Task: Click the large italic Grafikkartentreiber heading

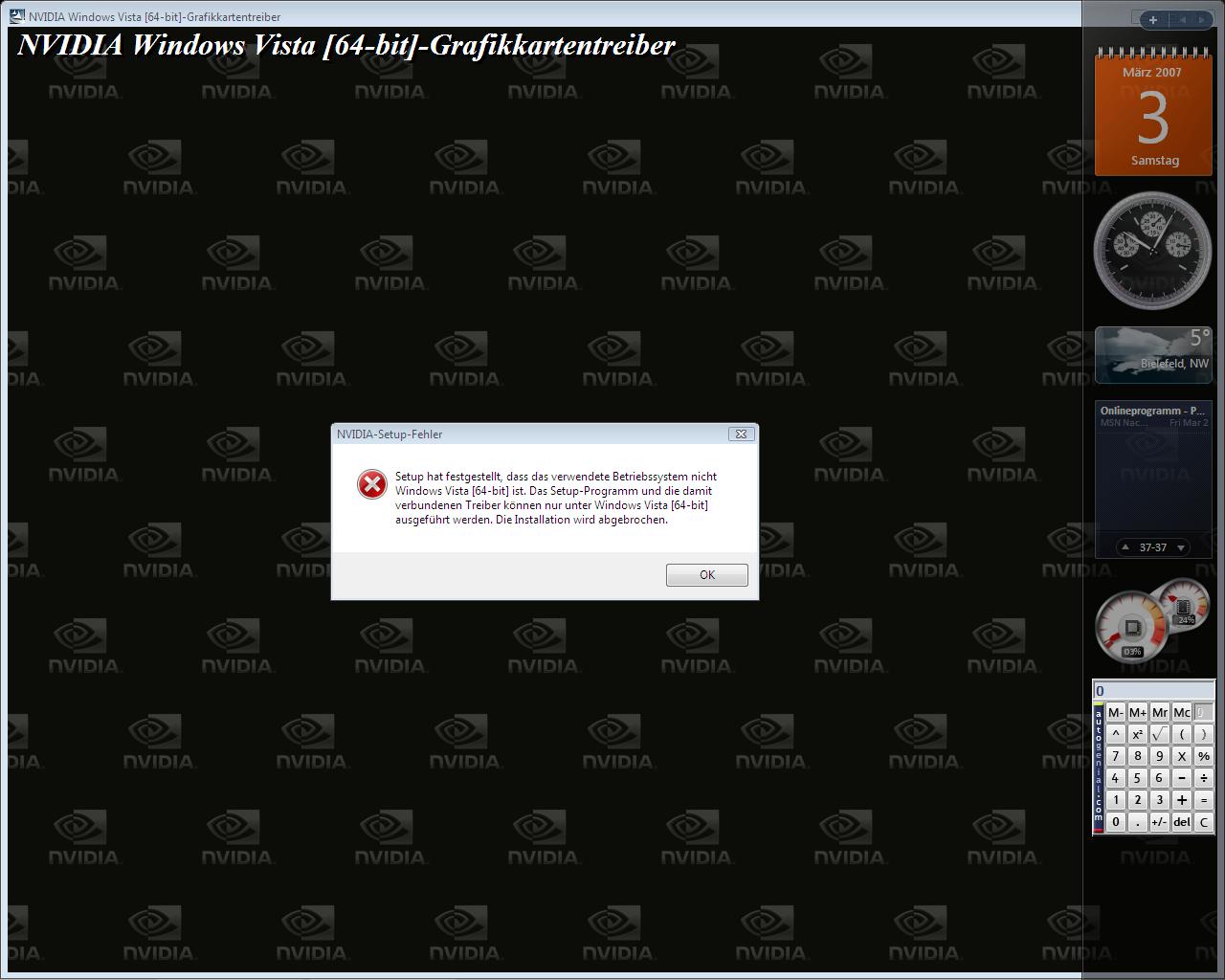Action: 346,45
